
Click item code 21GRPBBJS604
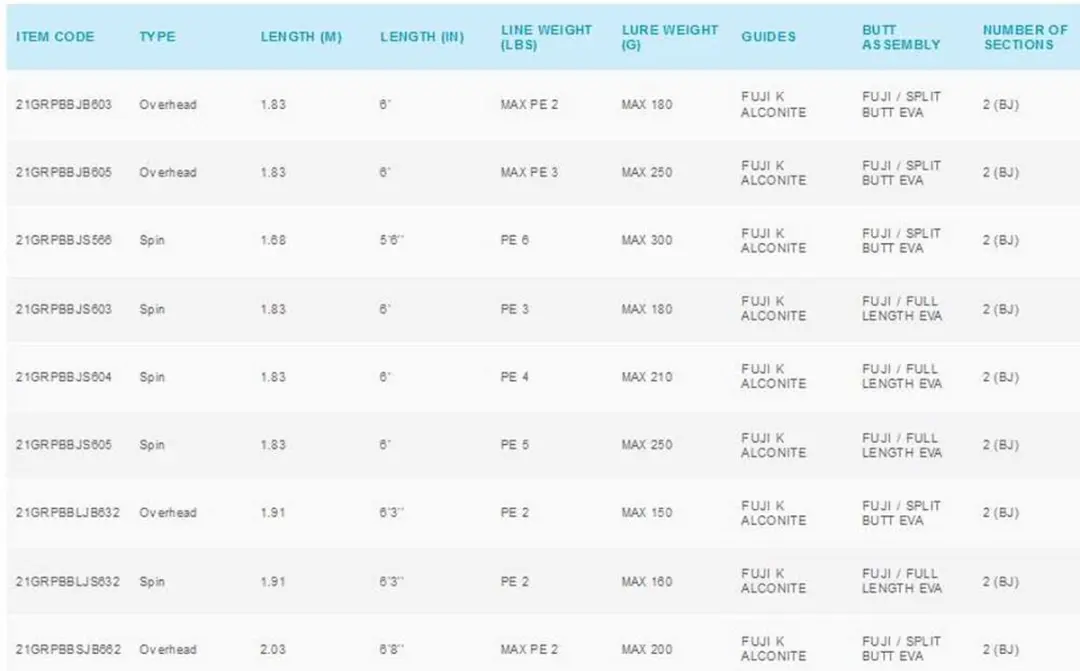point(63,377)
